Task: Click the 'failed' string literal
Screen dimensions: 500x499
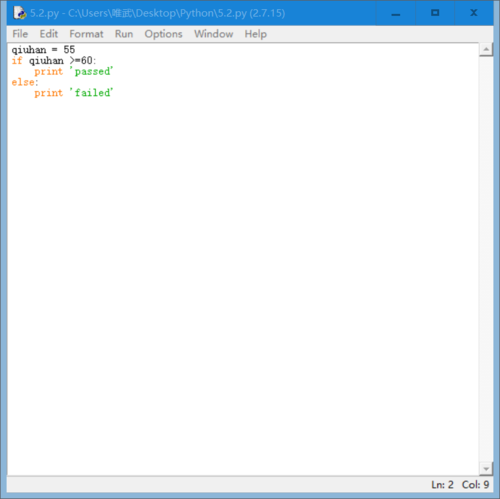Action: 92,93
